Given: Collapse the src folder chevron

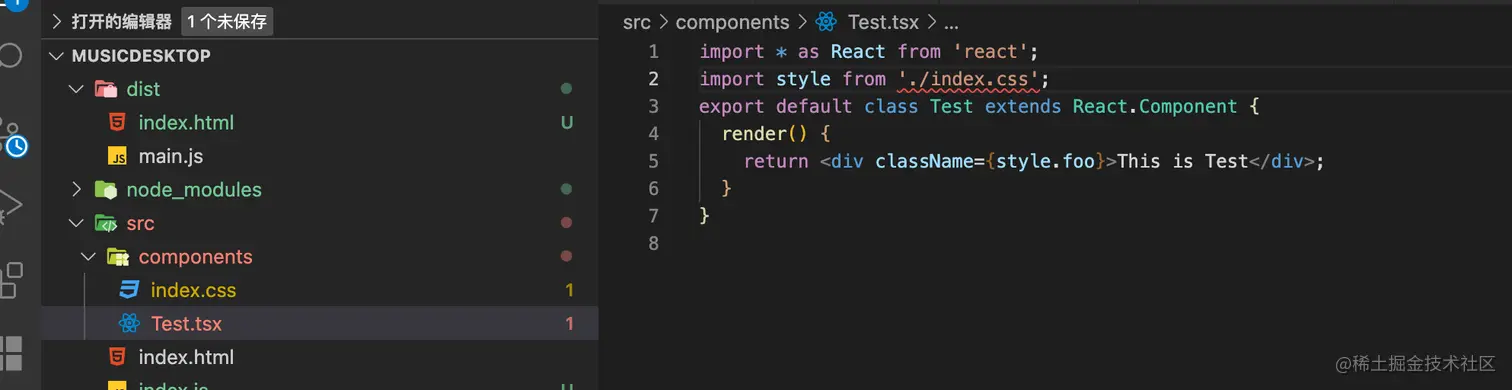Looking at the screenshot, I should click(x=76, y=223).
